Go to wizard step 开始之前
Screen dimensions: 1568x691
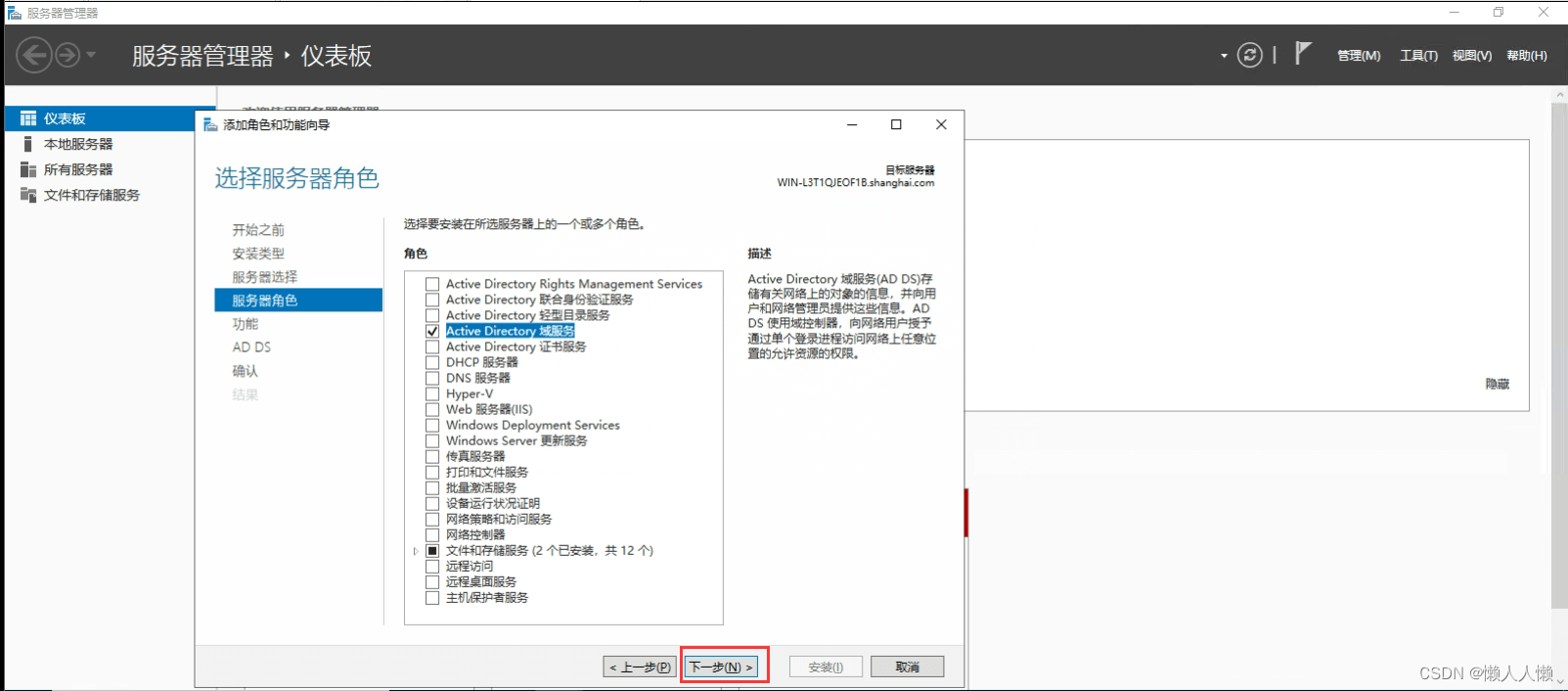coord(258,230)
